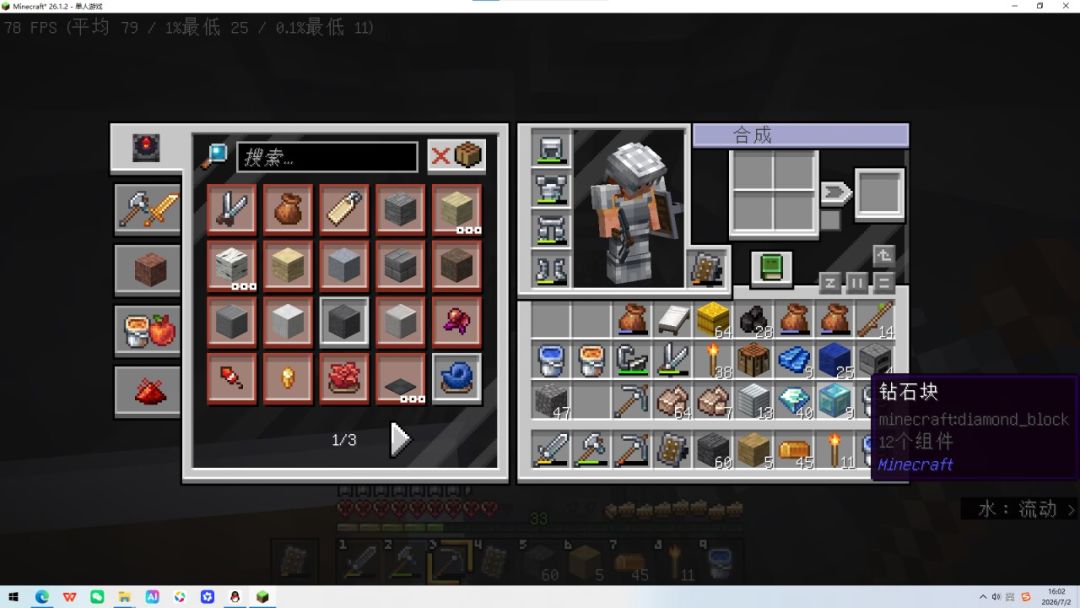Toggle the green recipe book button

click(x=771, y=267)
